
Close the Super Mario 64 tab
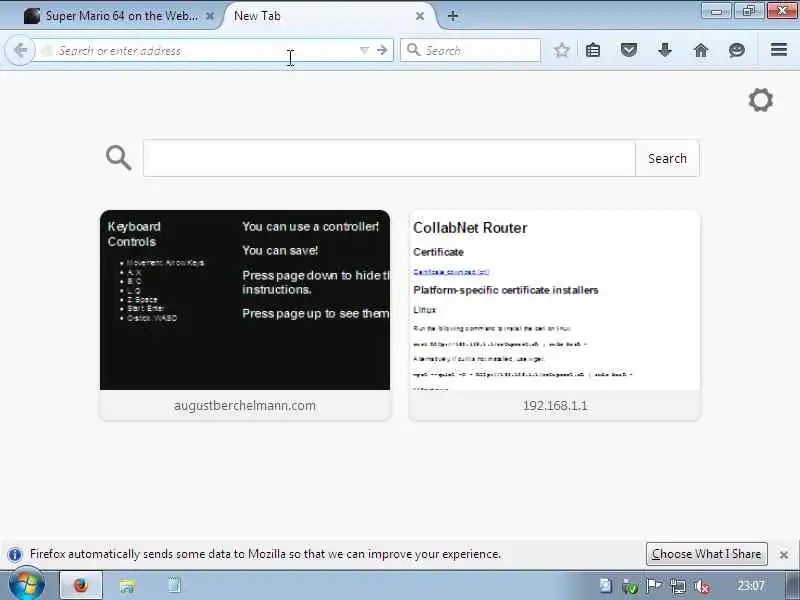(x=210, y=16)
